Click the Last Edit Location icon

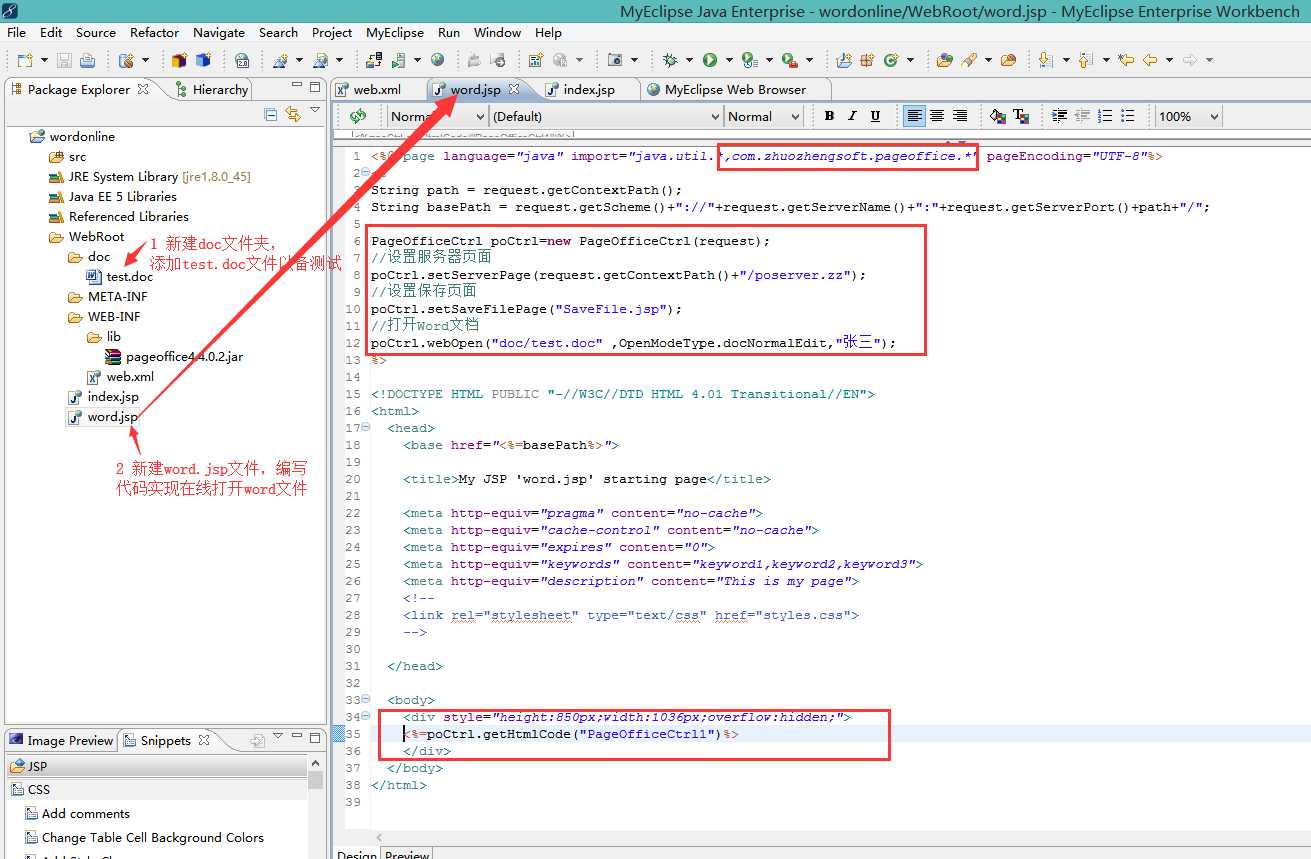[1126, 60]
